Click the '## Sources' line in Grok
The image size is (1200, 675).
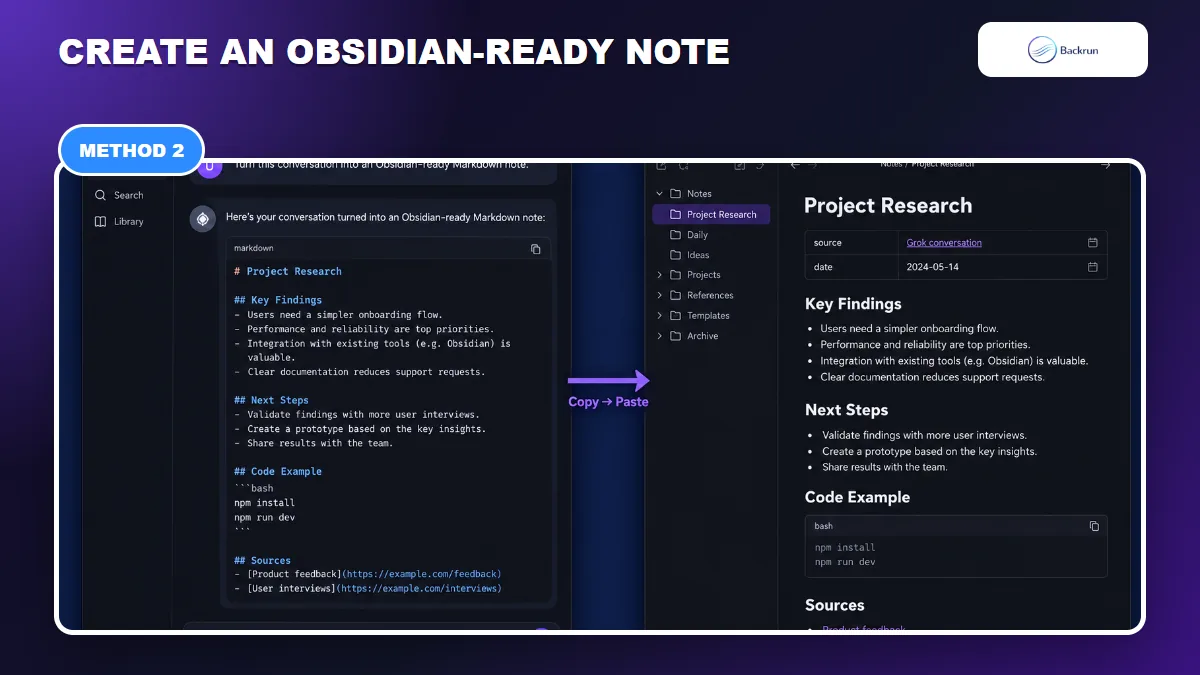pos(262,561)
